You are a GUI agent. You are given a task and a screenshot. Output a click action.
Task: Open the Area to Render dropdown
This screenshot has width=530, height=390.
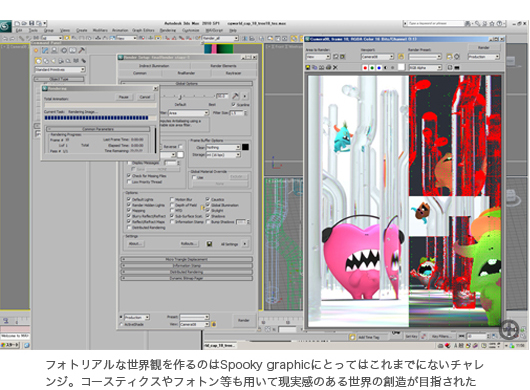tap(318, 57)
